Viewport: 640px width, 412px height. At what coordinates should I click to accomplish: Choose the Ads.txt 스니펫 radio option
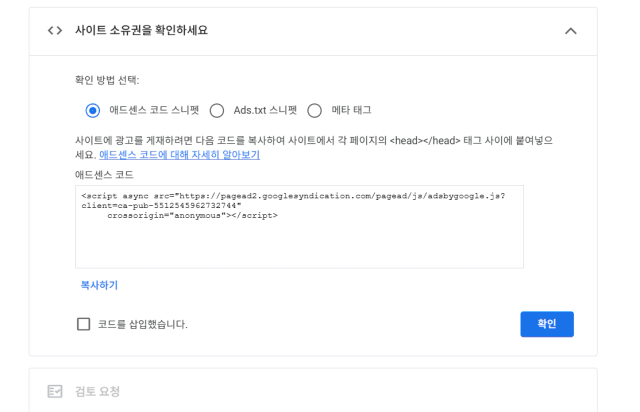(x=217, y=111)
